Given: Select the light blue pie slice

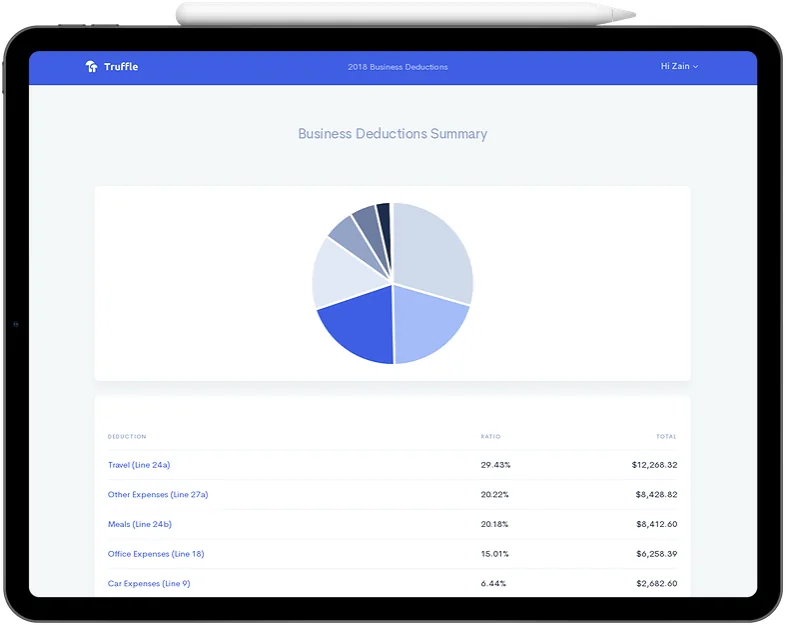Looking at the screenshot, I should click(428, 318).
